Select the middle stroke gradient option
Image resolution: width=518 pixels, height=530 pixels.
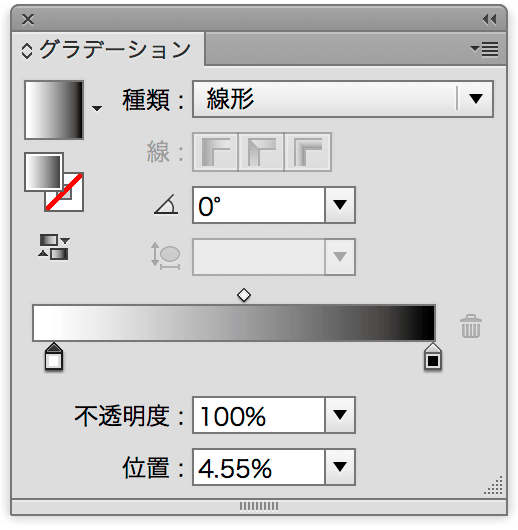(261, 152)
